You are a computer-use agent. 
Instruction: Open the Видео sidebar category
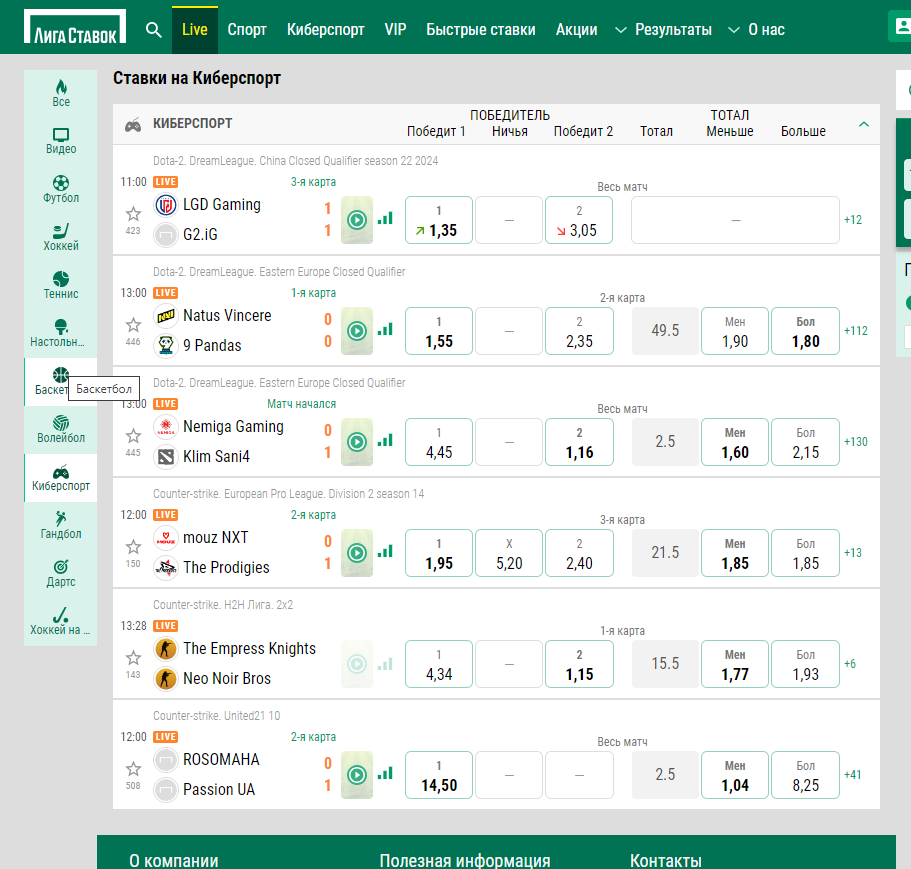click(61, 141)
